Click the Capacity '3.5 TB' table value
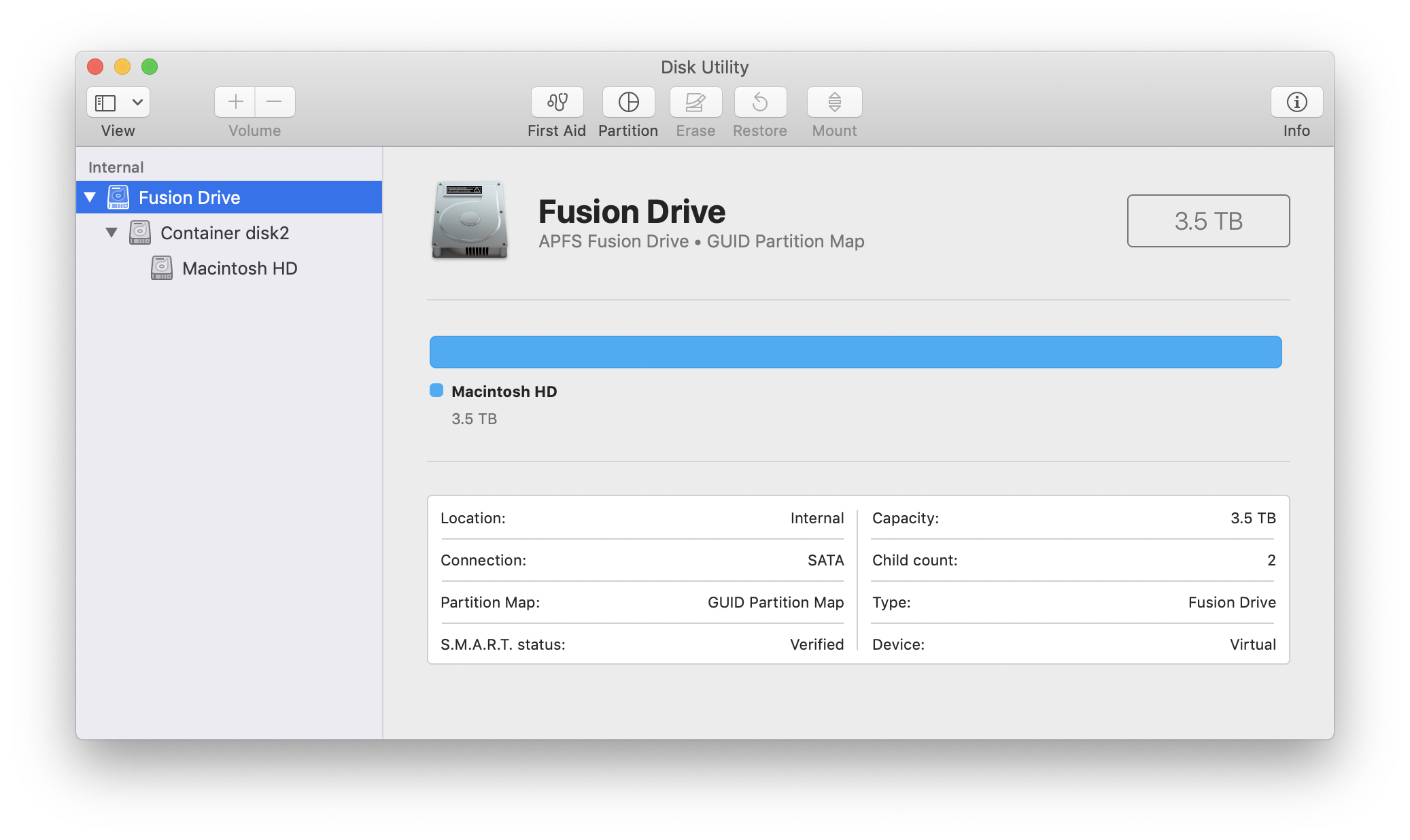The image size is (1410, 840). pyautogui.click(x=1253, y=518)
